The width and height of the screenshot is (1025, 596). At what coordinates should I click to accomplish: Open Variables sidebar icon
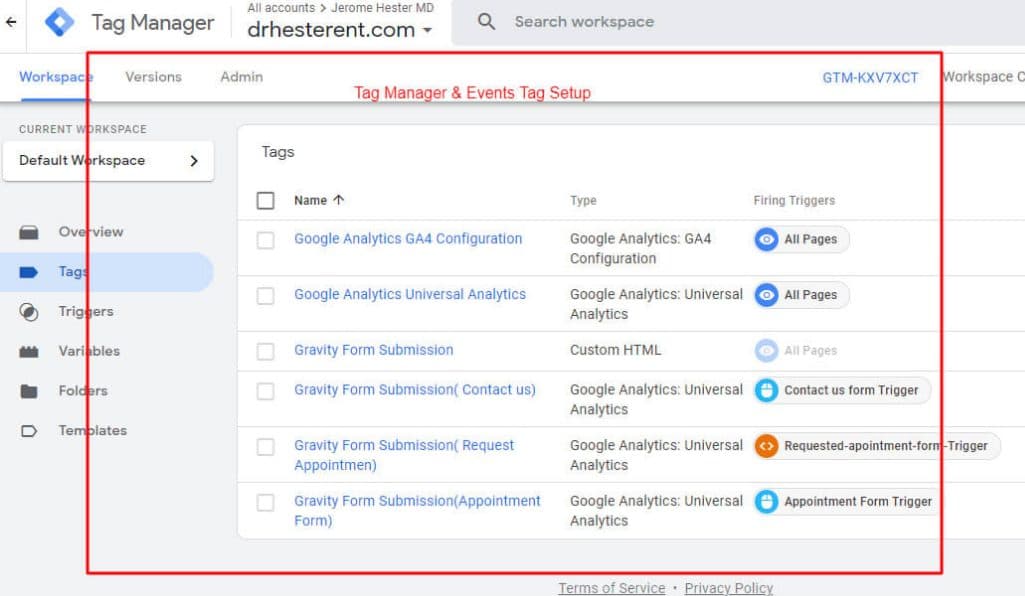[29, 352]
